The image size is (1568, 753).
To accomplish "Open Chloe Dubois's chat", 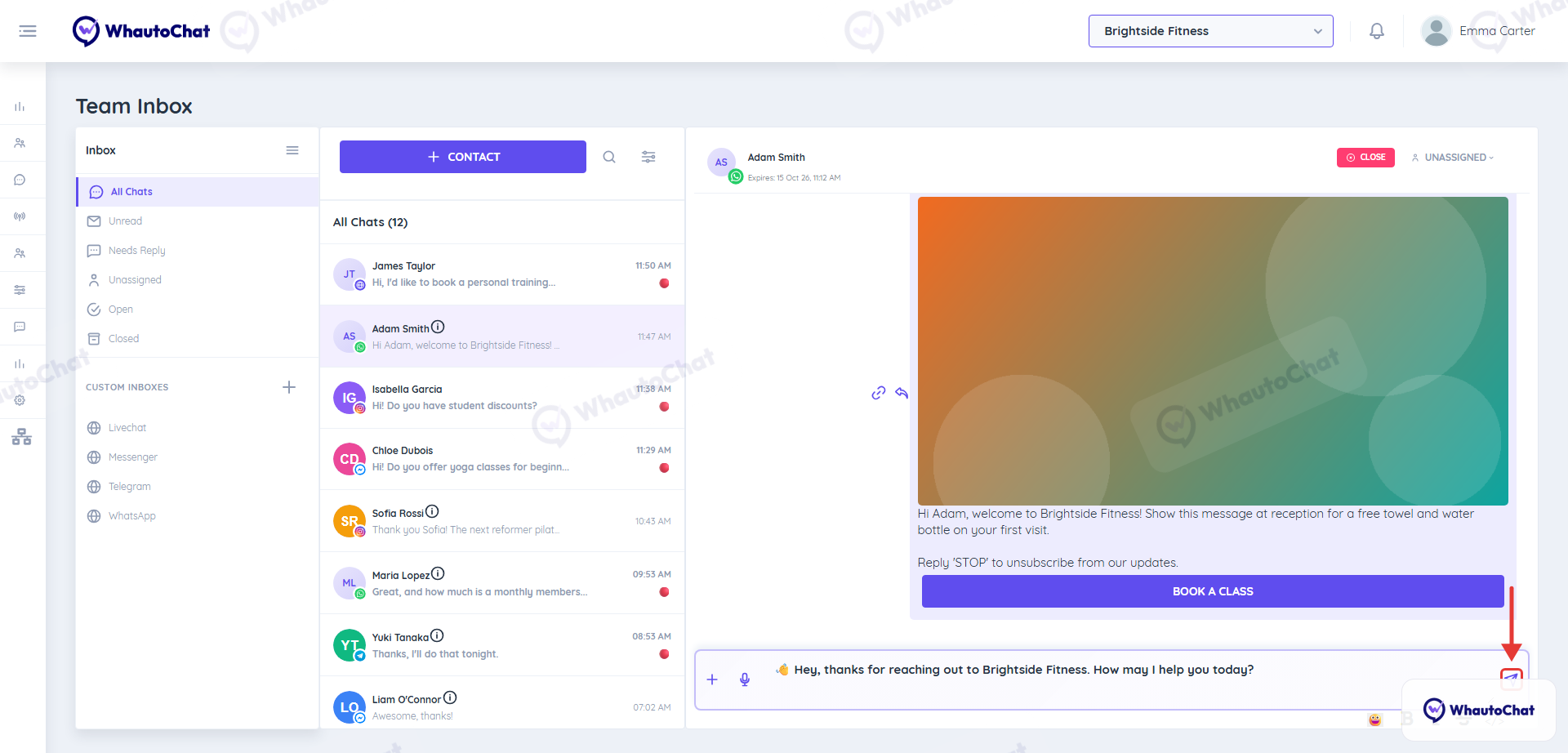I will pos(502,459).
